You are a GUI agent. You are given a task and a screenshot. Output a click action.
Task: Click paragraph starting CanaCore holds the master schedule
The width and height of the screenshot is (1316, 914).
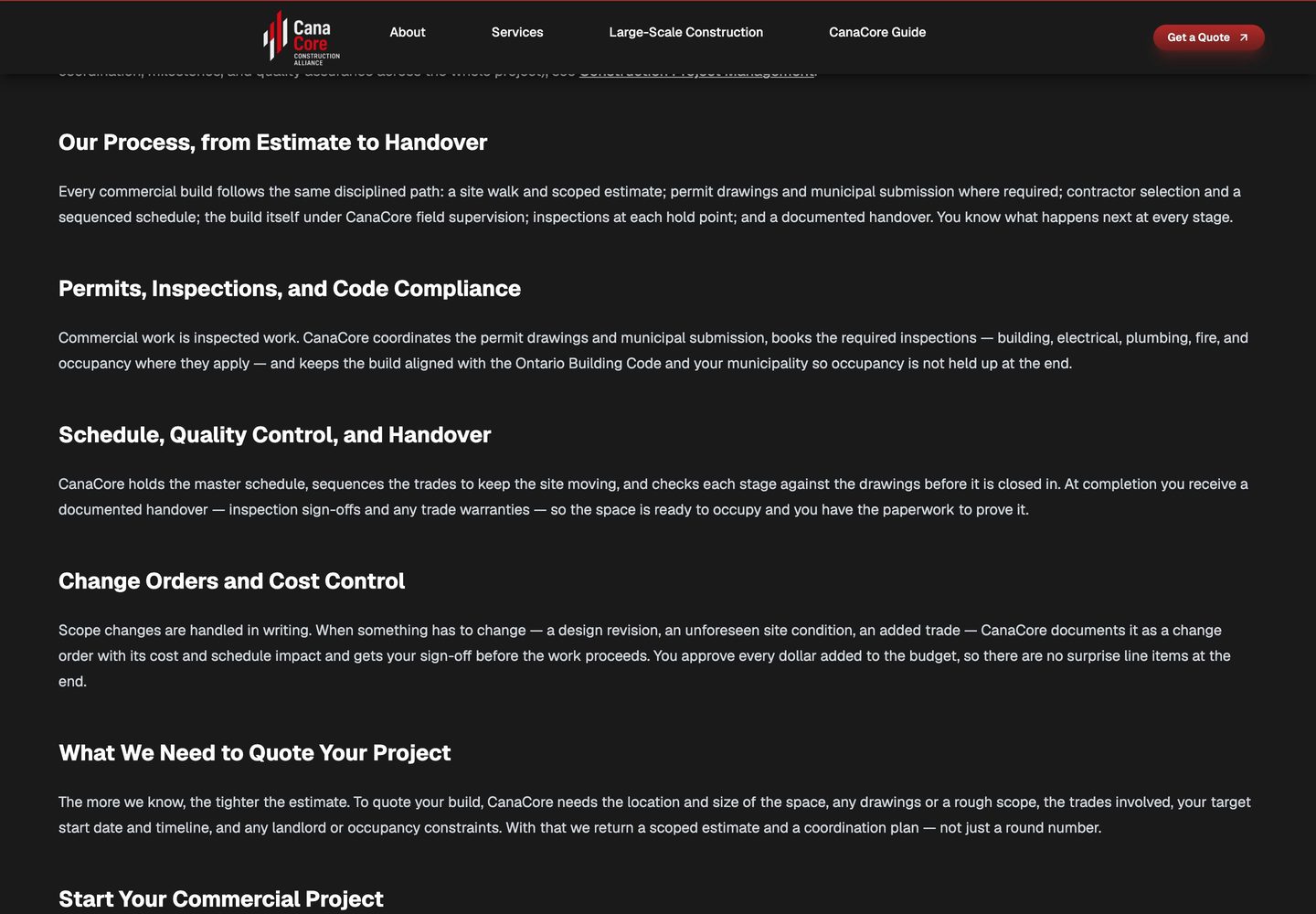653,497
